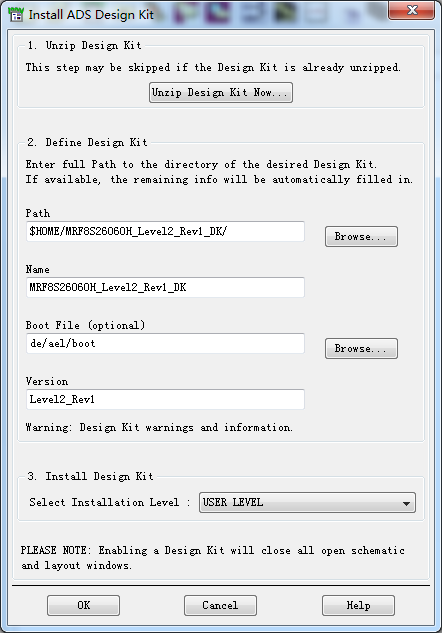The width and height of the screenshot is (442, 633).
Task: Click the Boot File (optional) label
Action: tap(85, 325)
